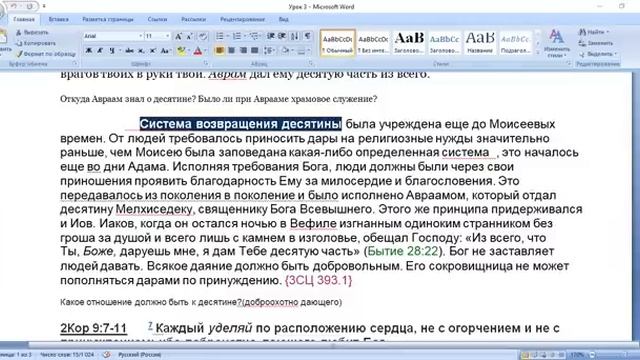Toggle superscript formatting
The image size is (640, 360).
click(152, 51)
